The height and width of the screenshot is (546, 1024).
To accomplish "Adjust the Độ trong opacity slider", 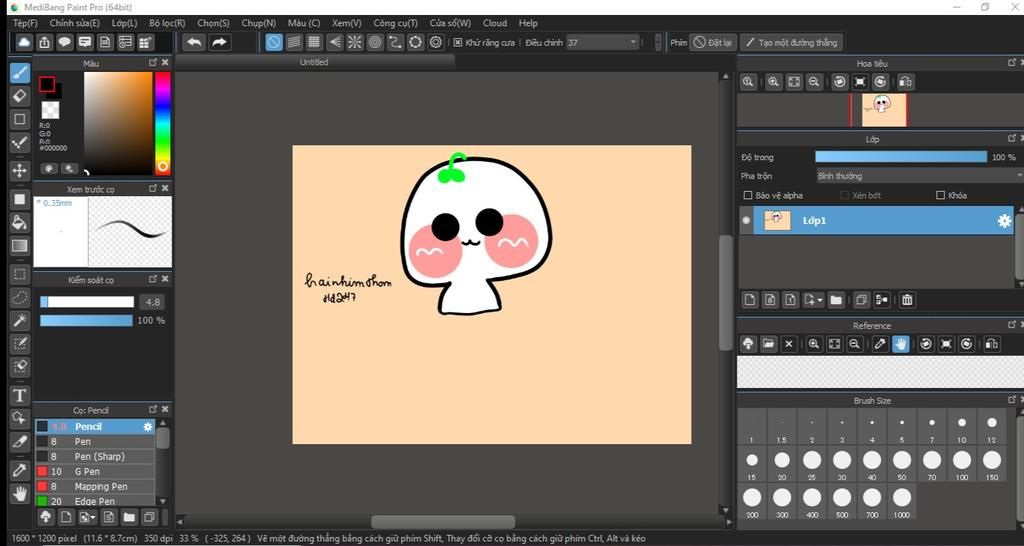I will pyautogui.click(x=900, y=157).
